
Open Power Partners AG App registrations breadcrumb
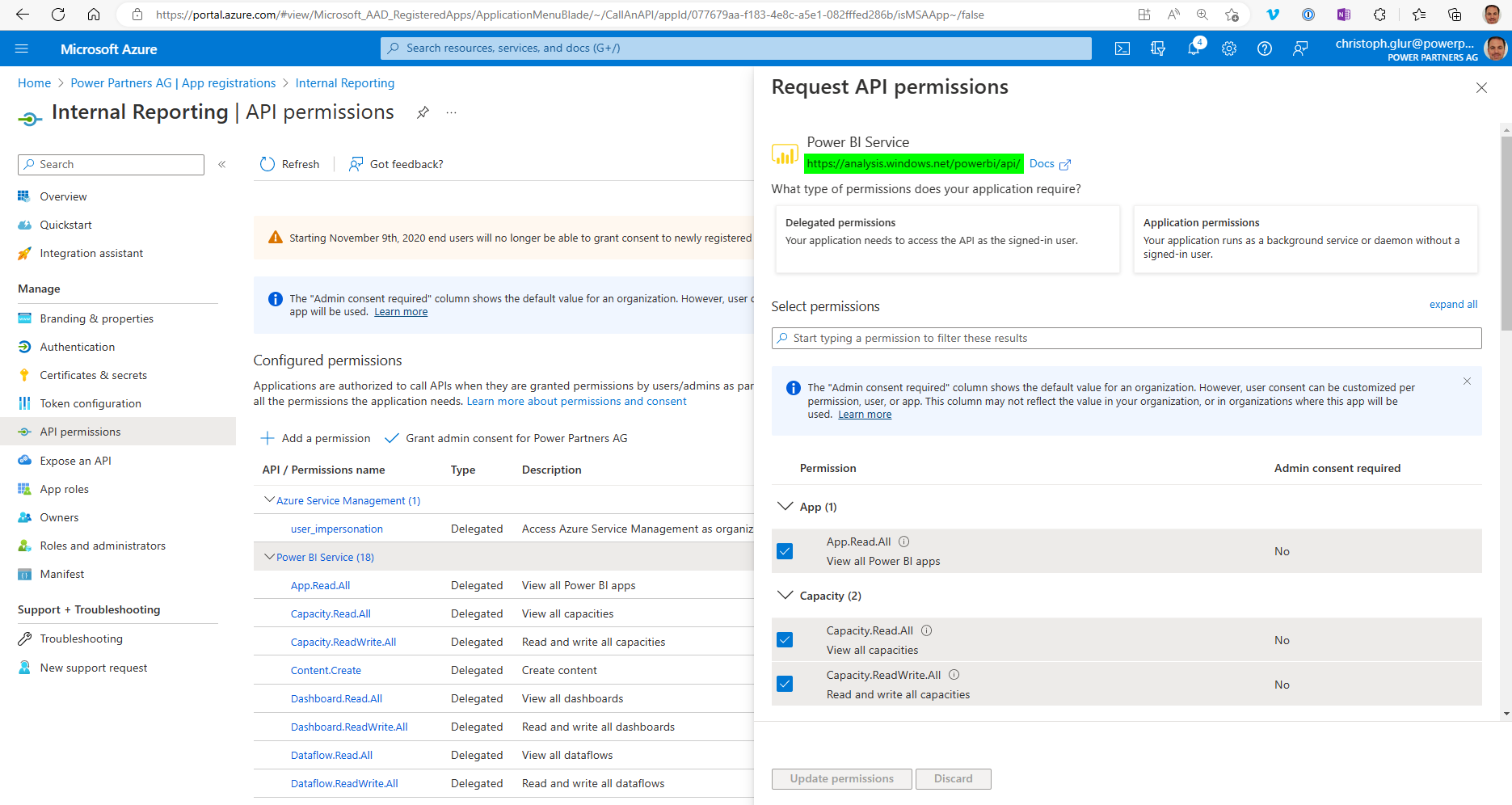173,83
